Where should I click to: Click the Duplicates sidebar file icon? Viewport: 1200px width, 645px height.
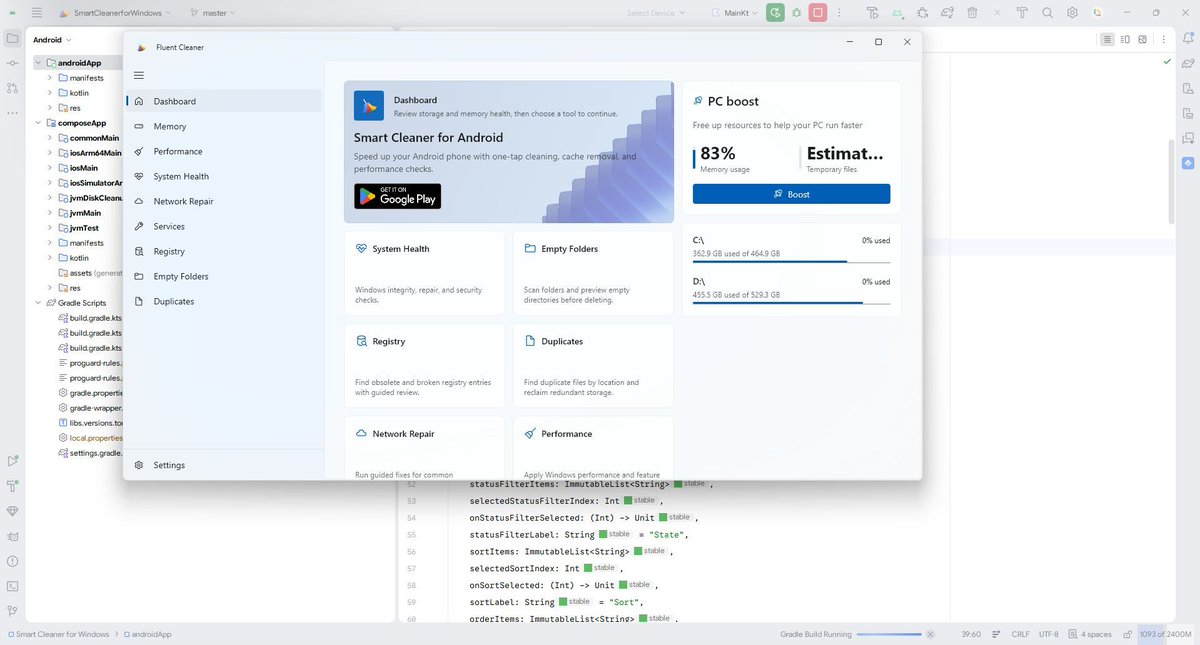139,301
